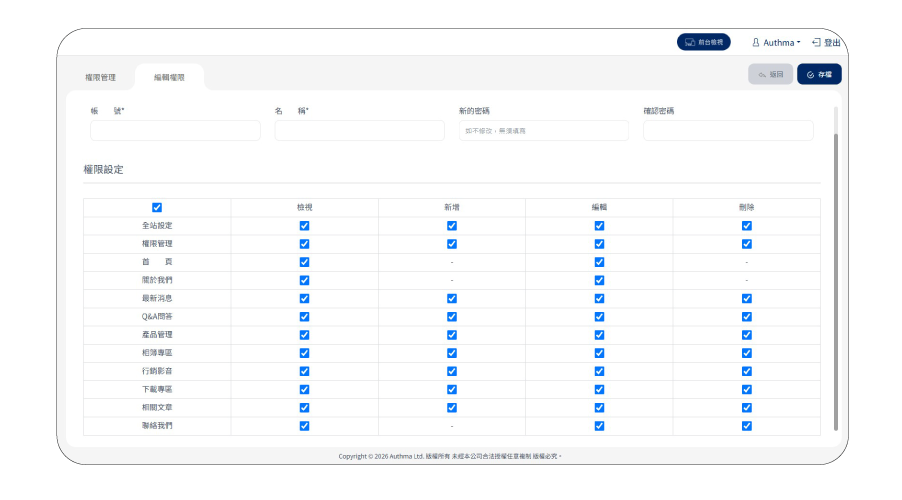This screenshot has height=500, width=902.
Task: Toggle 新增 checkbox for 下載專區
Action: coord(452,390)
